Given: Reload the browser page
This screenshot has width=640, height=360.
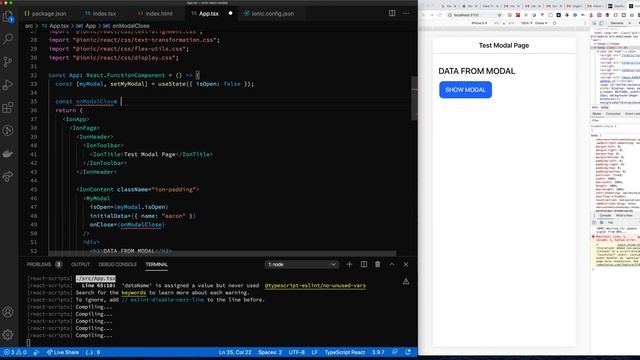Looking at the screenshot, I should click(440, 15).
